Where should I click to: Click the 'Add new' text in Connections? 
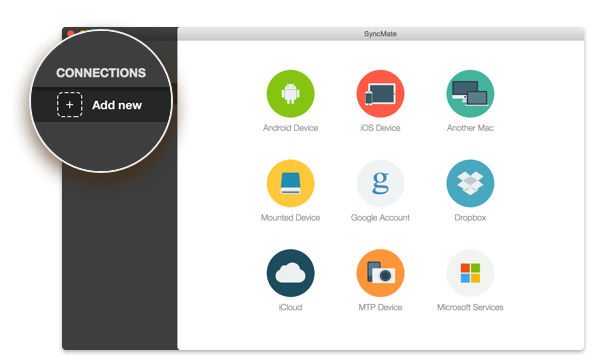(117, 105)
